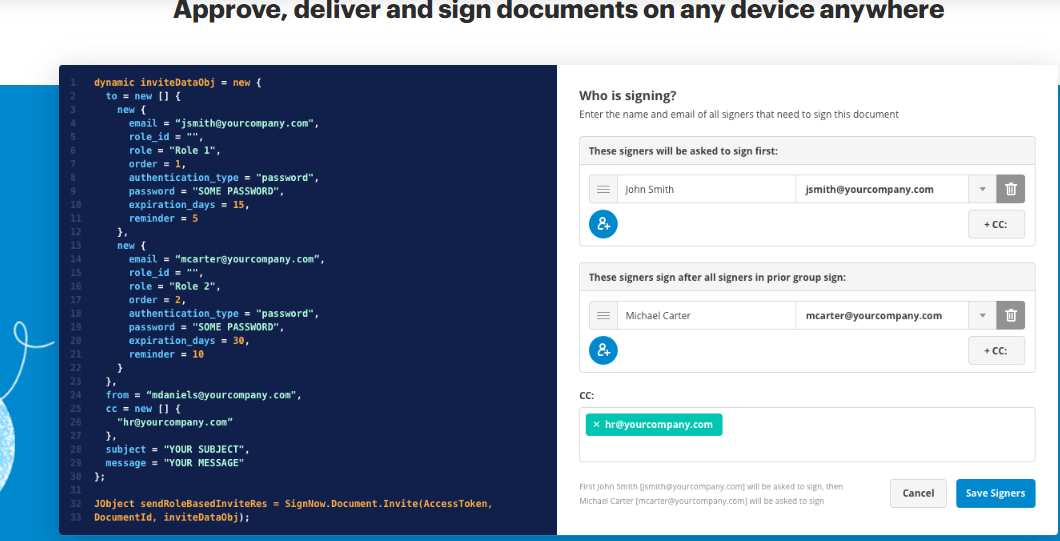Image resolution: width=1060 pixels, height=541 pixels.
Task: Click the SignNow.Document.Invite code line
Action: [293, 503]
